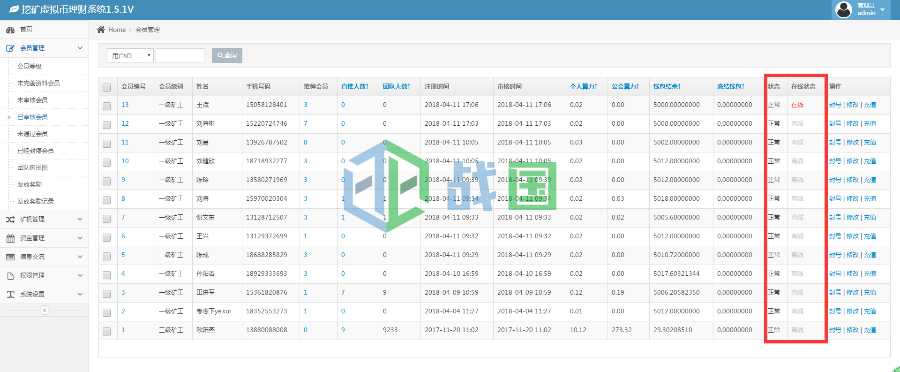This screenshot has width=900, height=372.
Task: Check the checkbox for member 1
Action: (x=106, y=331)
